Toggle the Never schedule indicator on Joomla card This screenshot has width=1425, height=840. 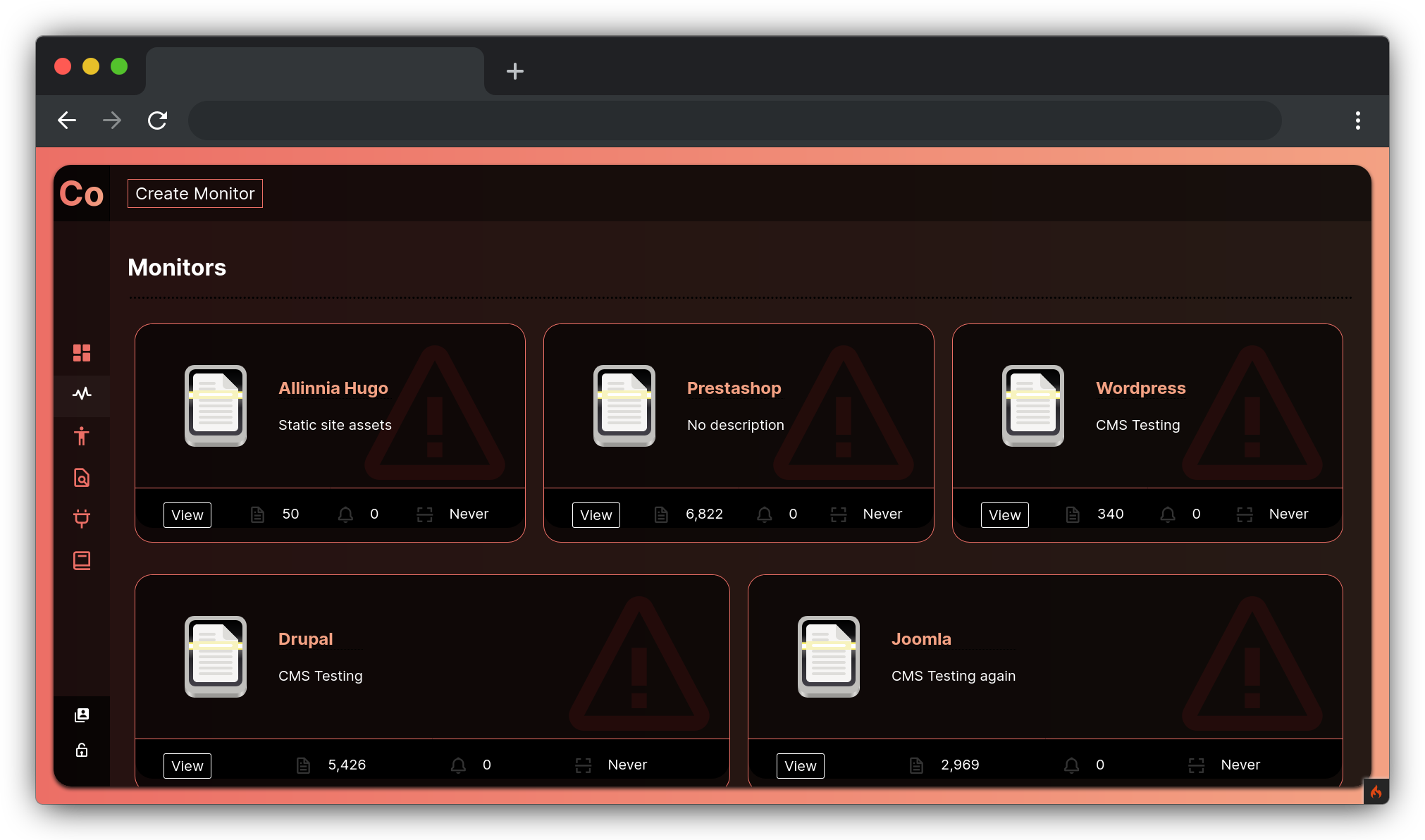(1197, 765)
